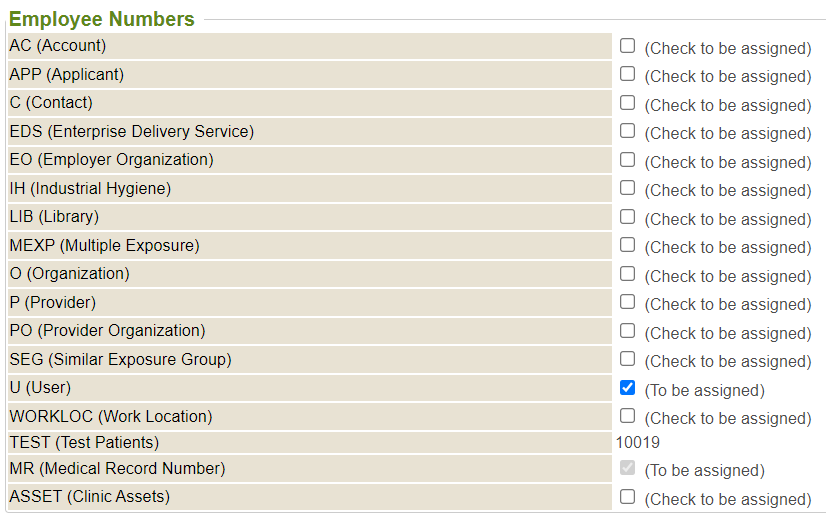The image size is (826, 521).
Task: Enable the SEG Similar Exposure Group checkbox
Action: coord(627,359)
